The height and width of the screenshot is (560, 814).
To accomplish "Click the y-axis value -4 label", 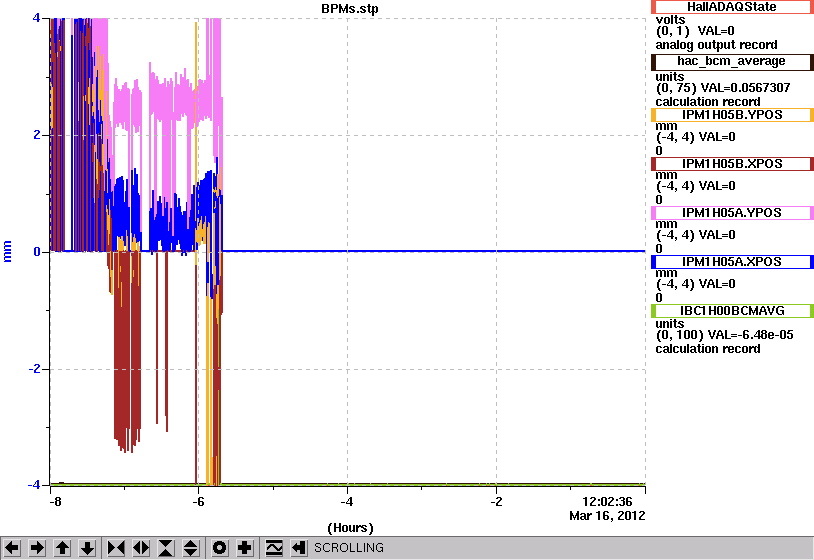I will [x=34, y=485].
